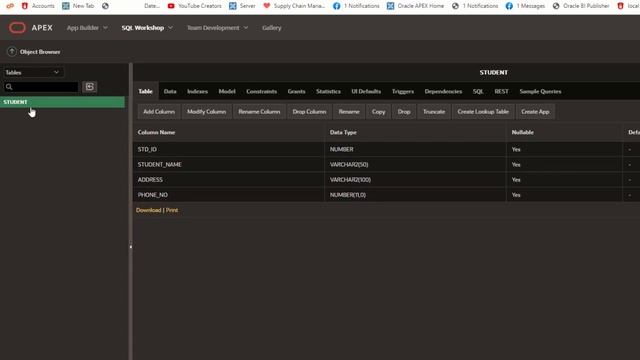640x360 pixels.
Task: Switch to the Model tab
Action: [x=227, y=91]
